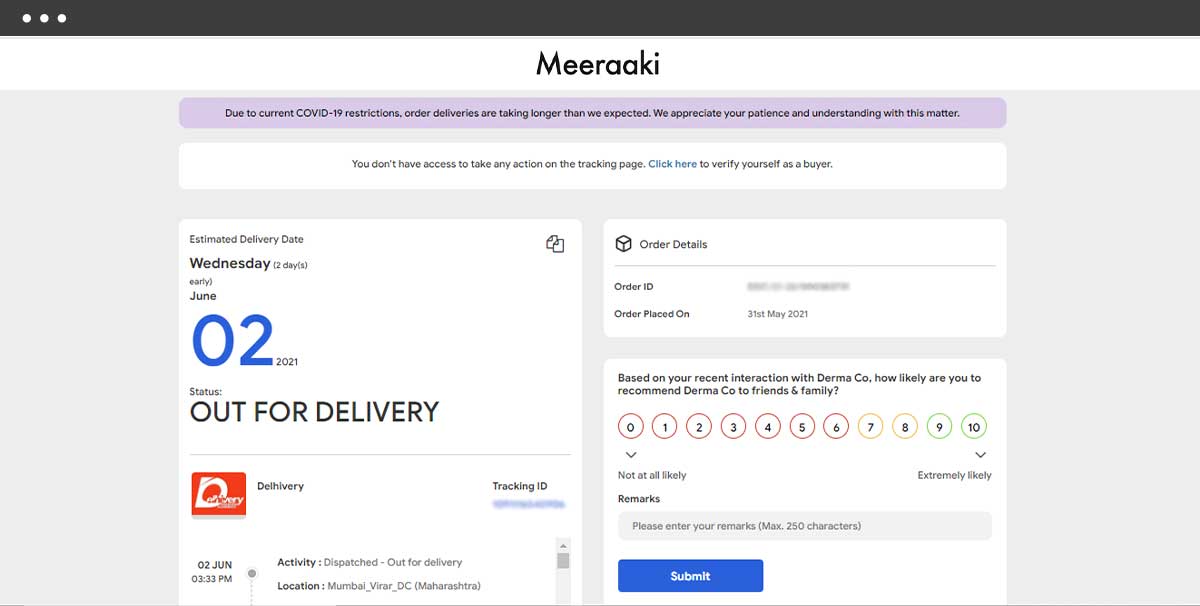Open the "Click here" buyer verification link
The image size is (1200, 606).
(x=672, y=164)
